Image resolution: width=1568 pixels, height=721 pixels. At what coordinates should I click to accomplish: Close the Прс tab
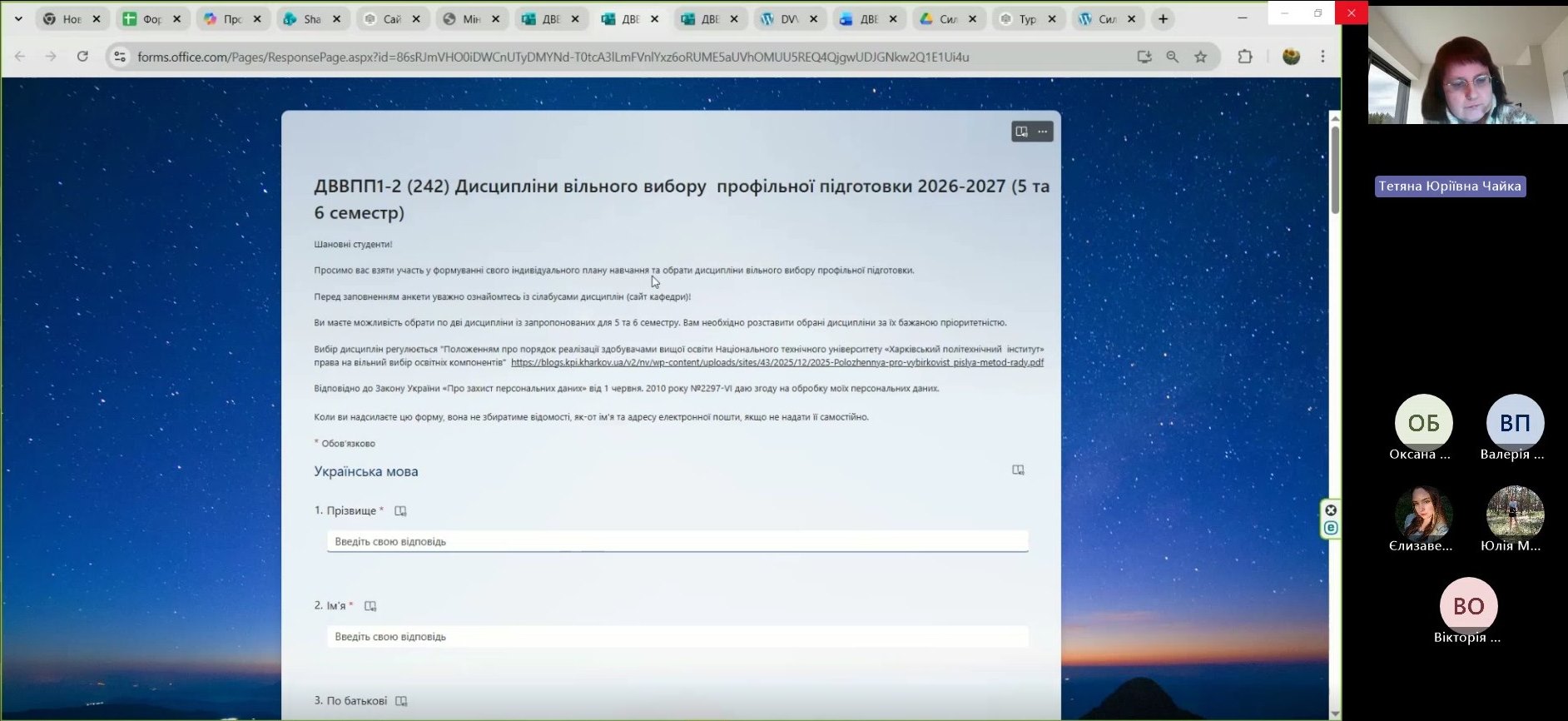point(257,19)
